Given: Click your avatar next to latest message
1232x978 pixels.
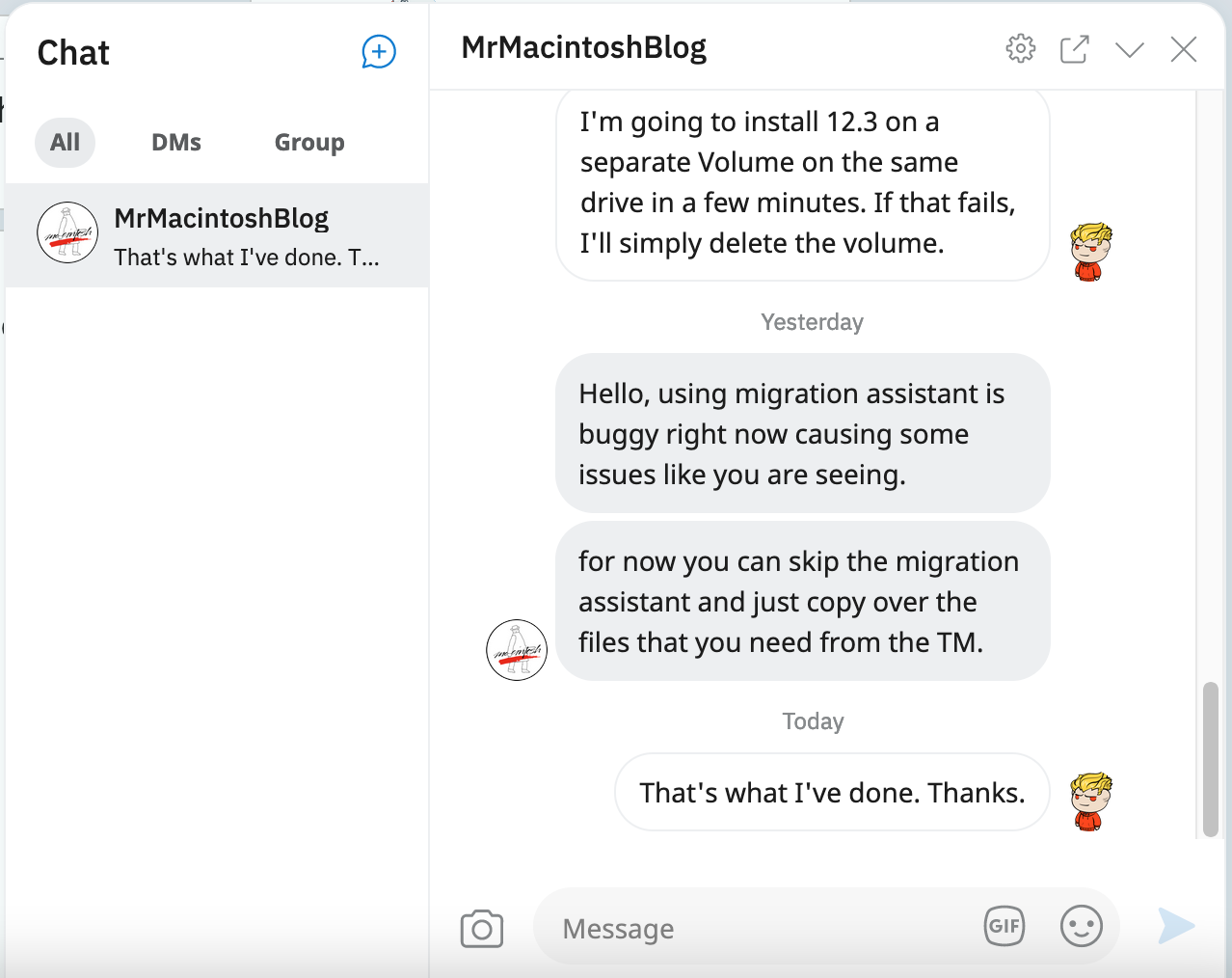Looking at the screenshot, I should 1091,801.
